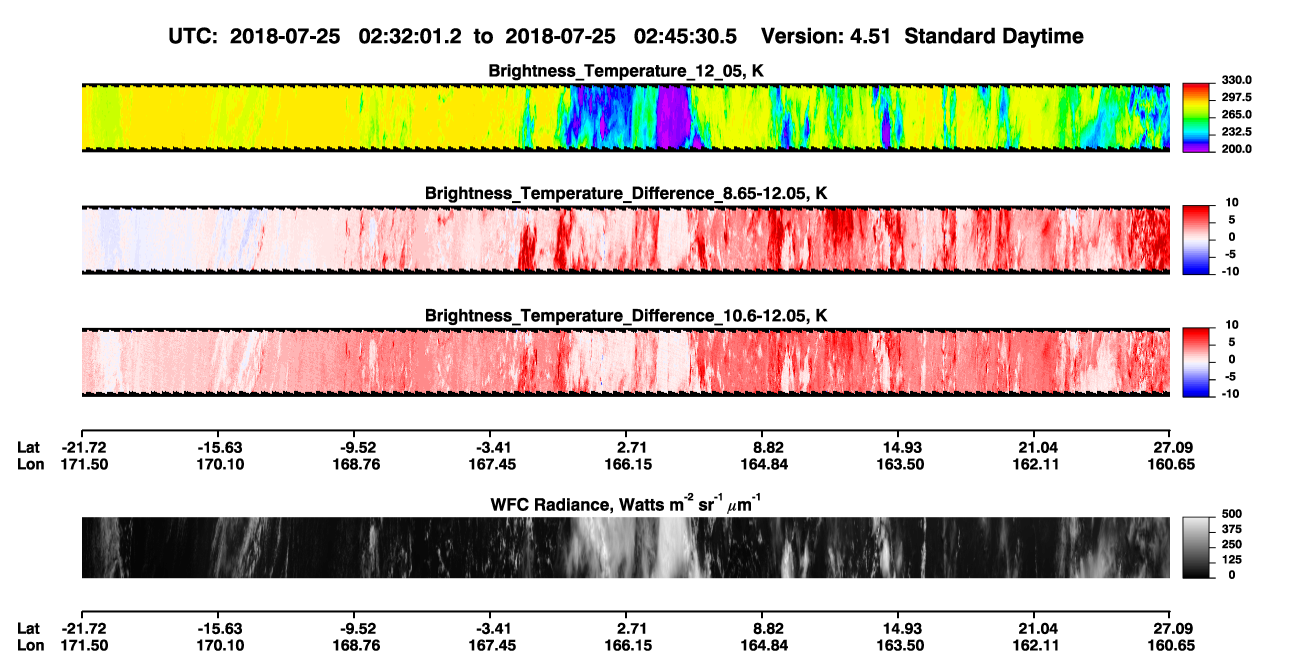Click the Brightness_Temperature_12_05, K panel title
This screenshot has height=667, width=1300.
point(626,71)
